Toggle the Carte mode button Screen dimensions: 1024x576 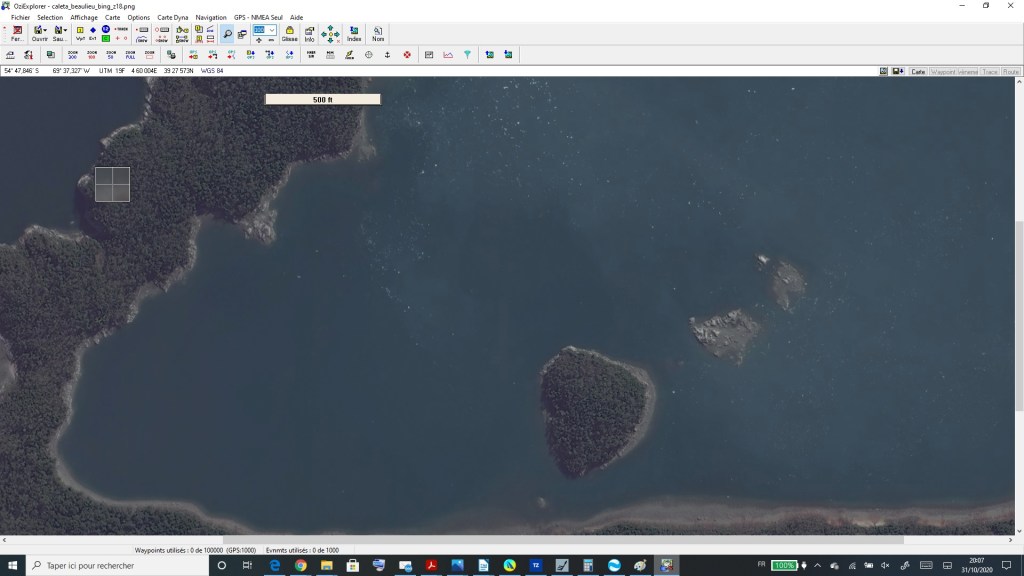click(x=917, y=72)
